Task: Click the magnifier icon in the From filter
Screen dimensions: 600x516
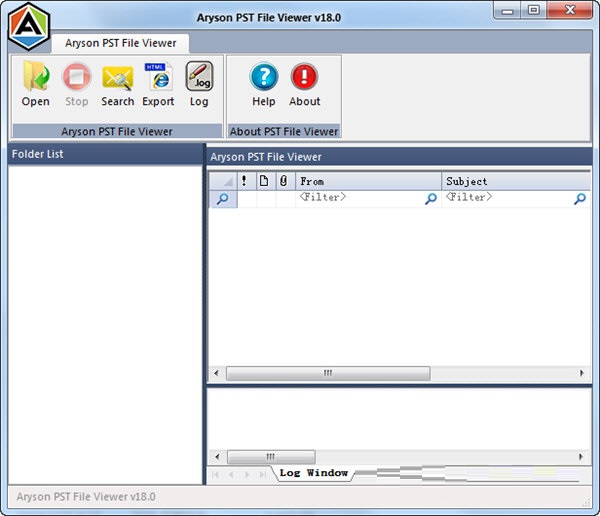Action: pos(431,198)
